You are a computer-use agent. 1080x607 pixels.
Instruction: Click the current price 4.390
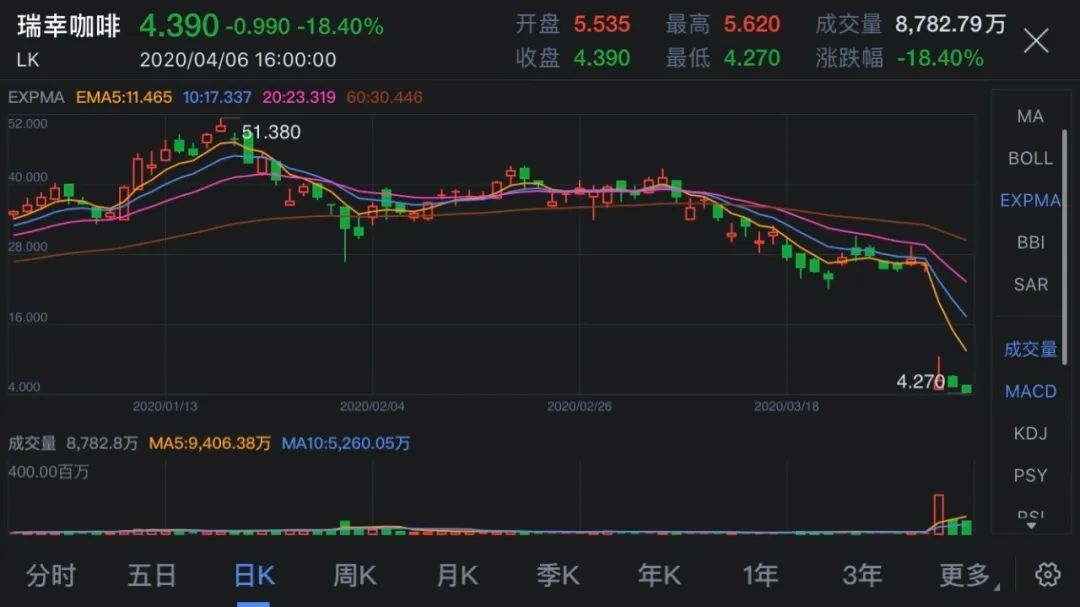tap(179, 26)
